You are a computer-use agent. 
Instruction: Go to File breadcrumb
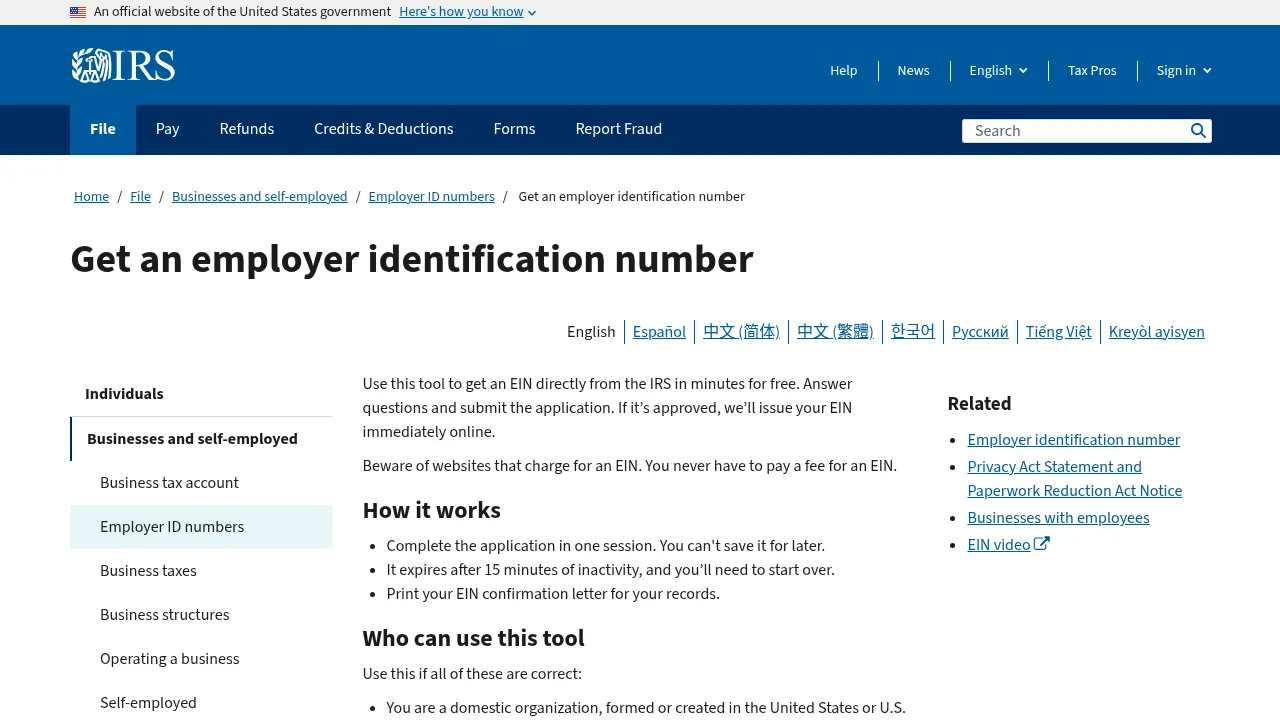(140, 197)
